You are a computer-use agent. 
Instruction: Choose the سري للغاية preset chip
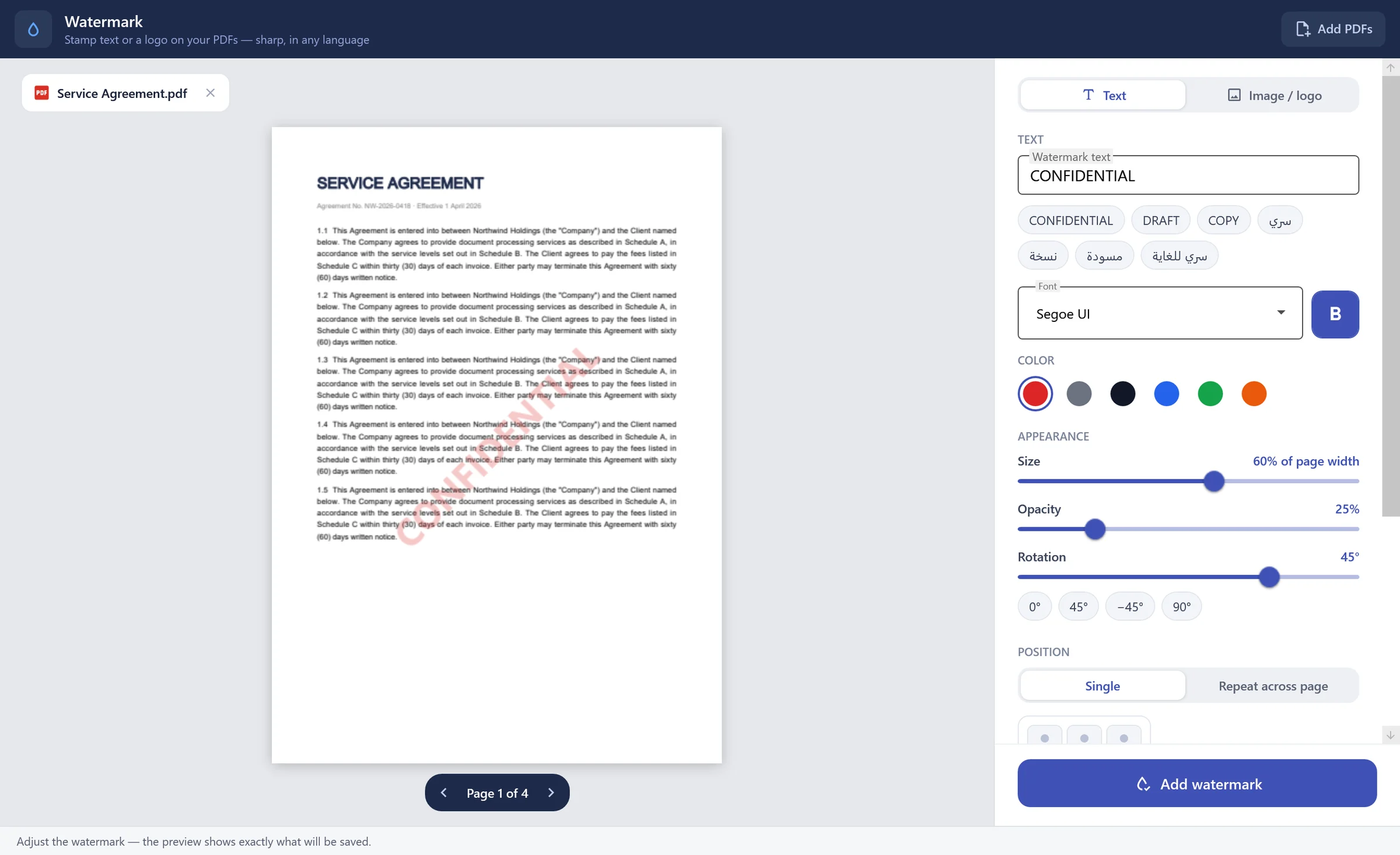click(1179, 255)
